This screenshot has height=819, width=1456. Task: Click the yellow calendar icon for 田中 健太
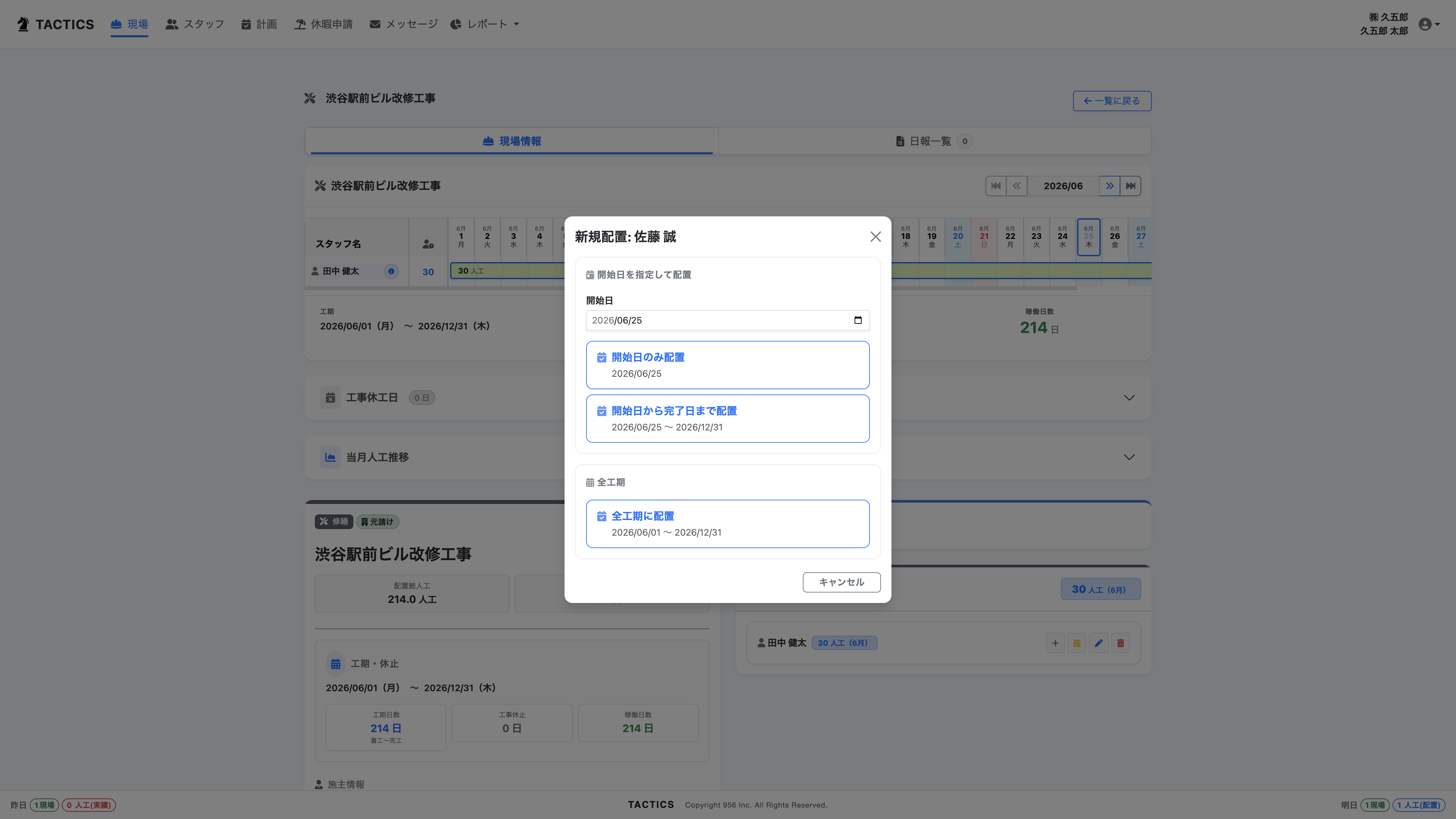[1076, 643]
